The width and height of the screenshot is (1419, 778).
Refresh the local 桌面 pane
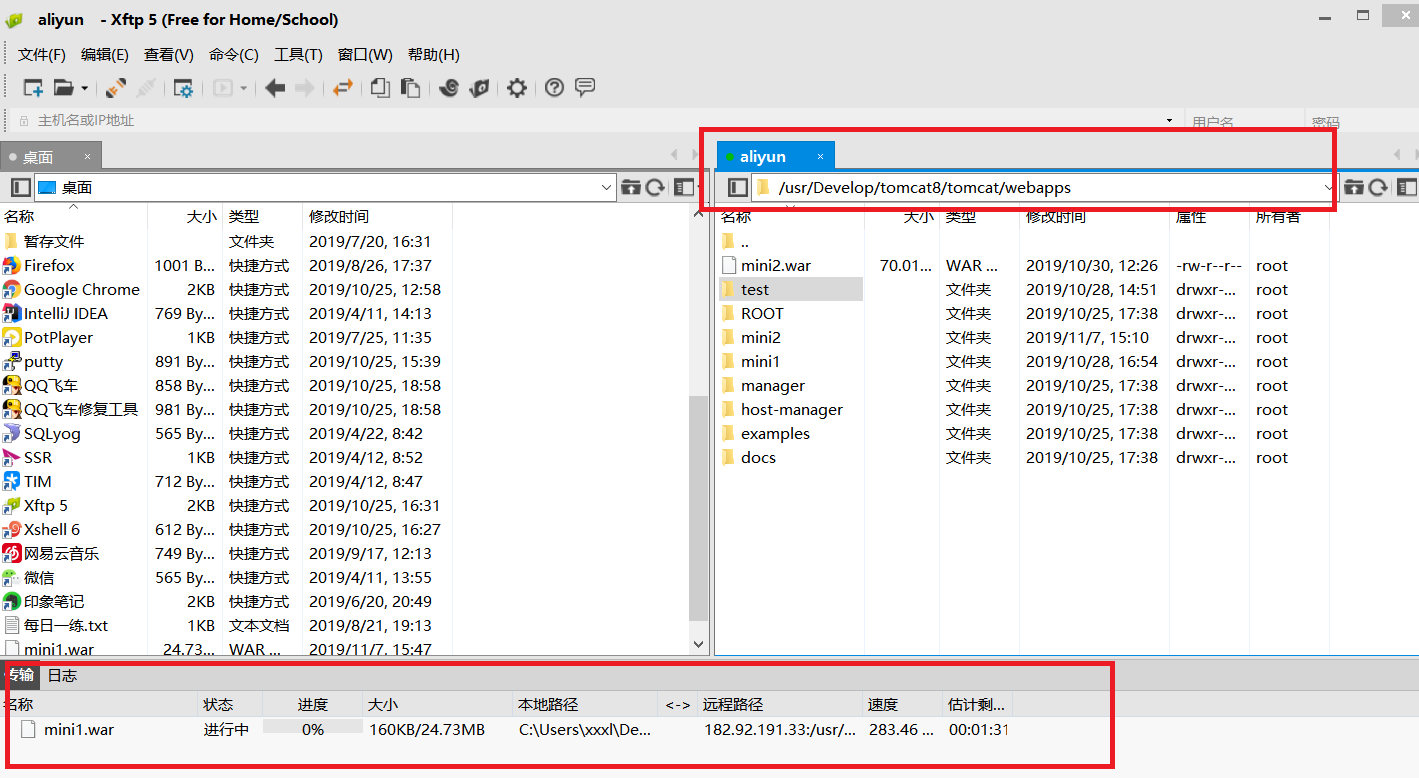[655, 187]
